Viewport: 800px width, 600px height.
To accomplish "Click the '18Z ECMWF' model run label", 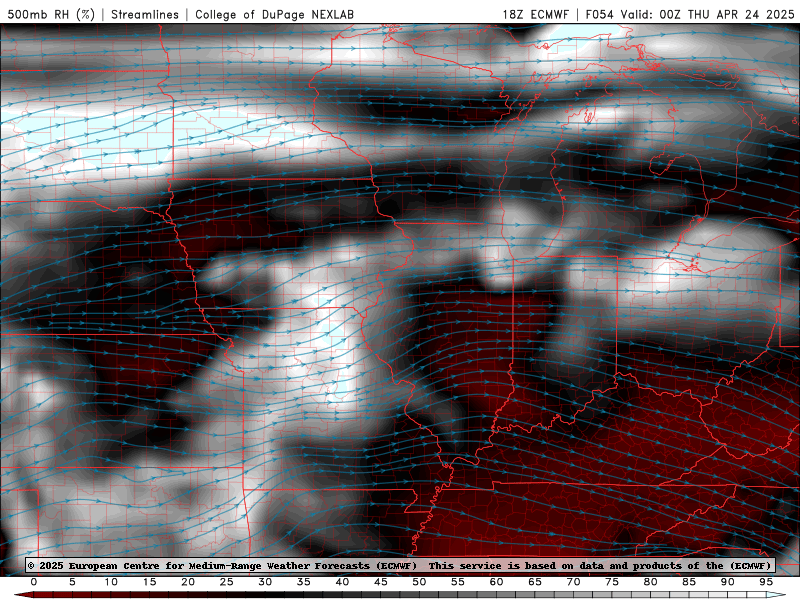I will pyautogui.click(x=536, y=14).
